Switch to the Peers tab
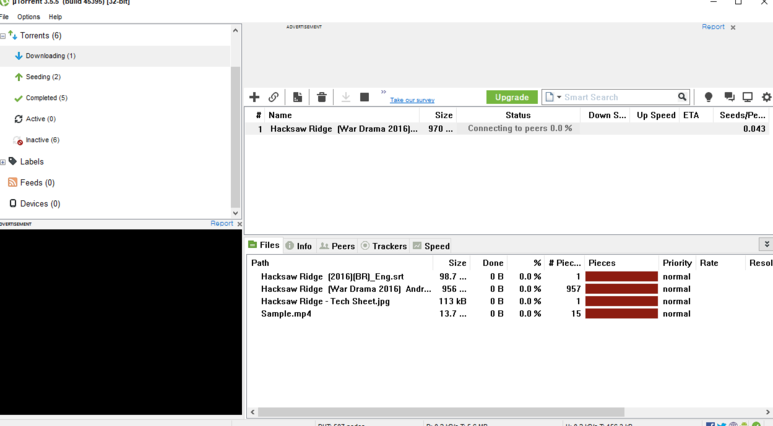 [x=337, y=246]
